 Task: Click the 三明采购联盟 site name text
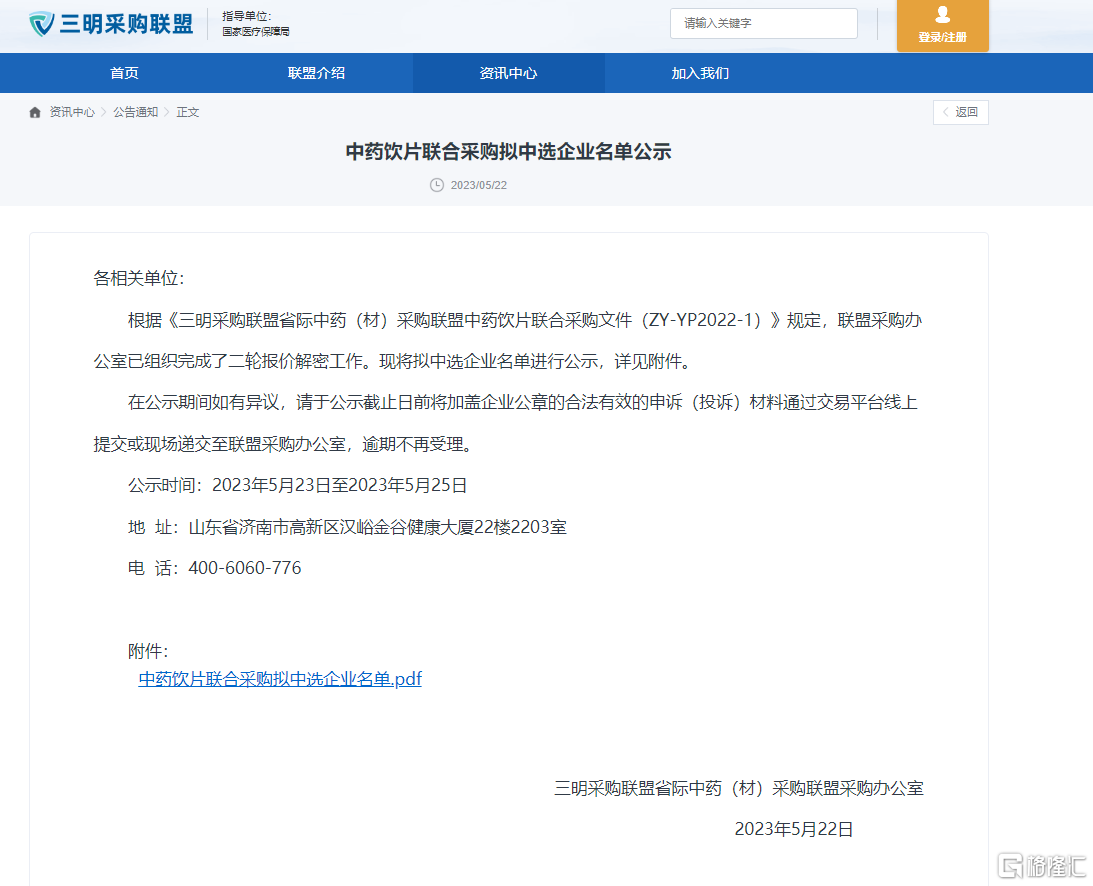(x=126, y=24)
